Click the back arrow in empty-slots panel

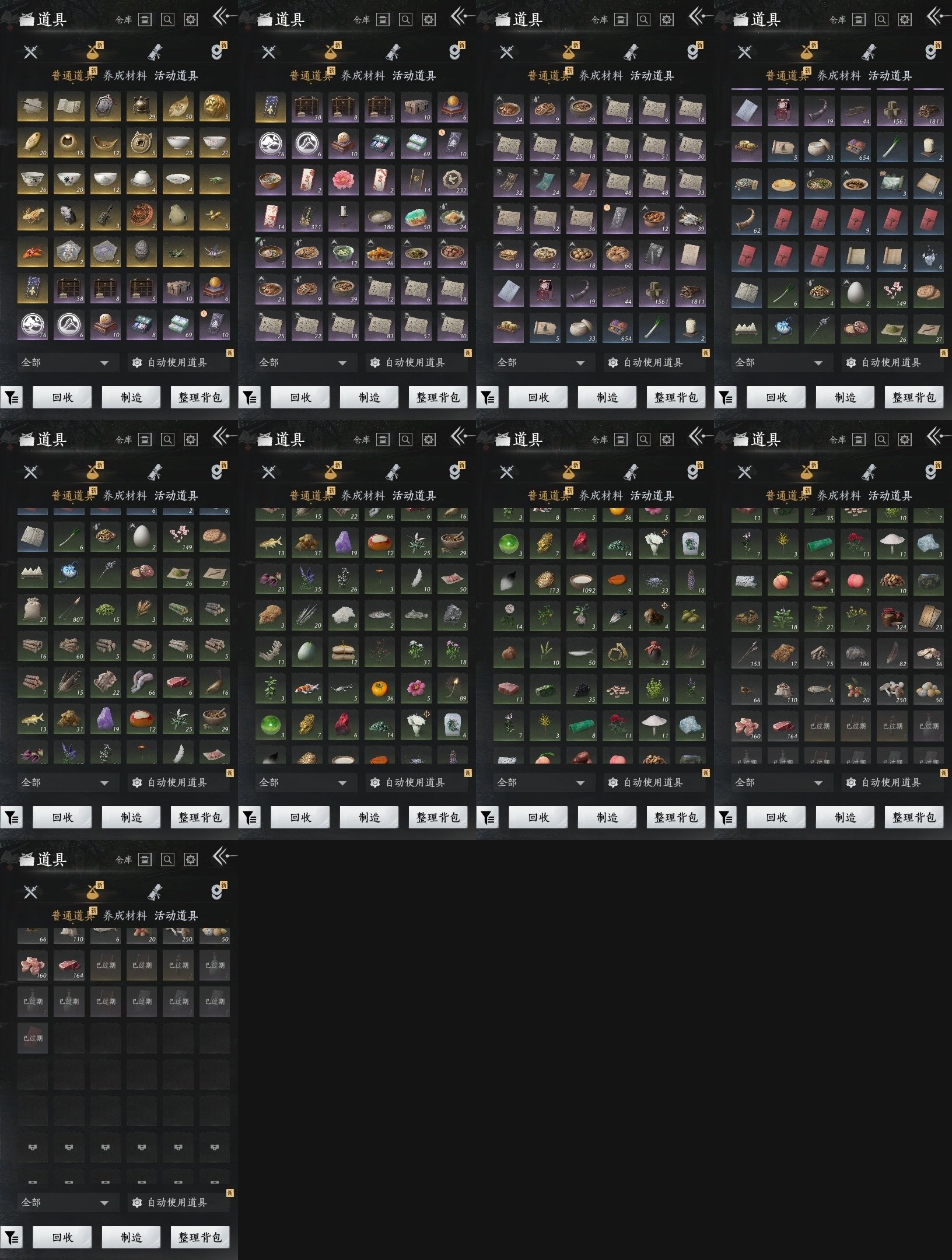(x=224, y=856)
